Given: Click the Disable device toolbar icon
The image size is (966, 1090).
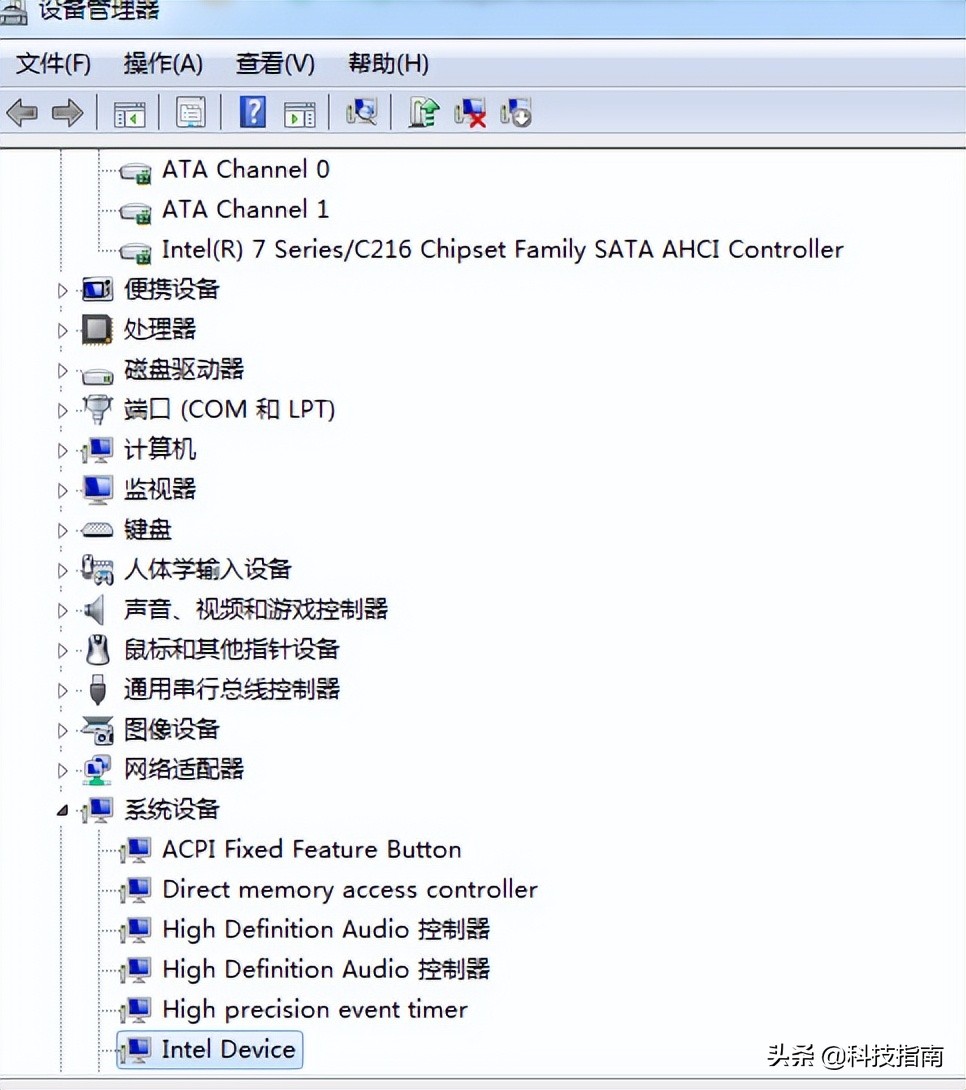Looking at the screenshot, I should (516, 111).
